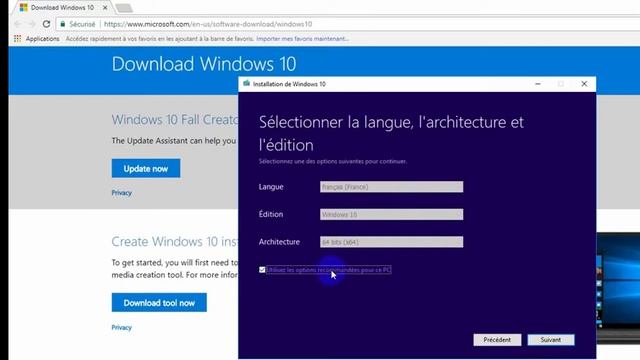Image resolution: width=640 pixels, height=360 pixels.
Task: Open the Privacy link under Update now
Action: click(122, 193)
